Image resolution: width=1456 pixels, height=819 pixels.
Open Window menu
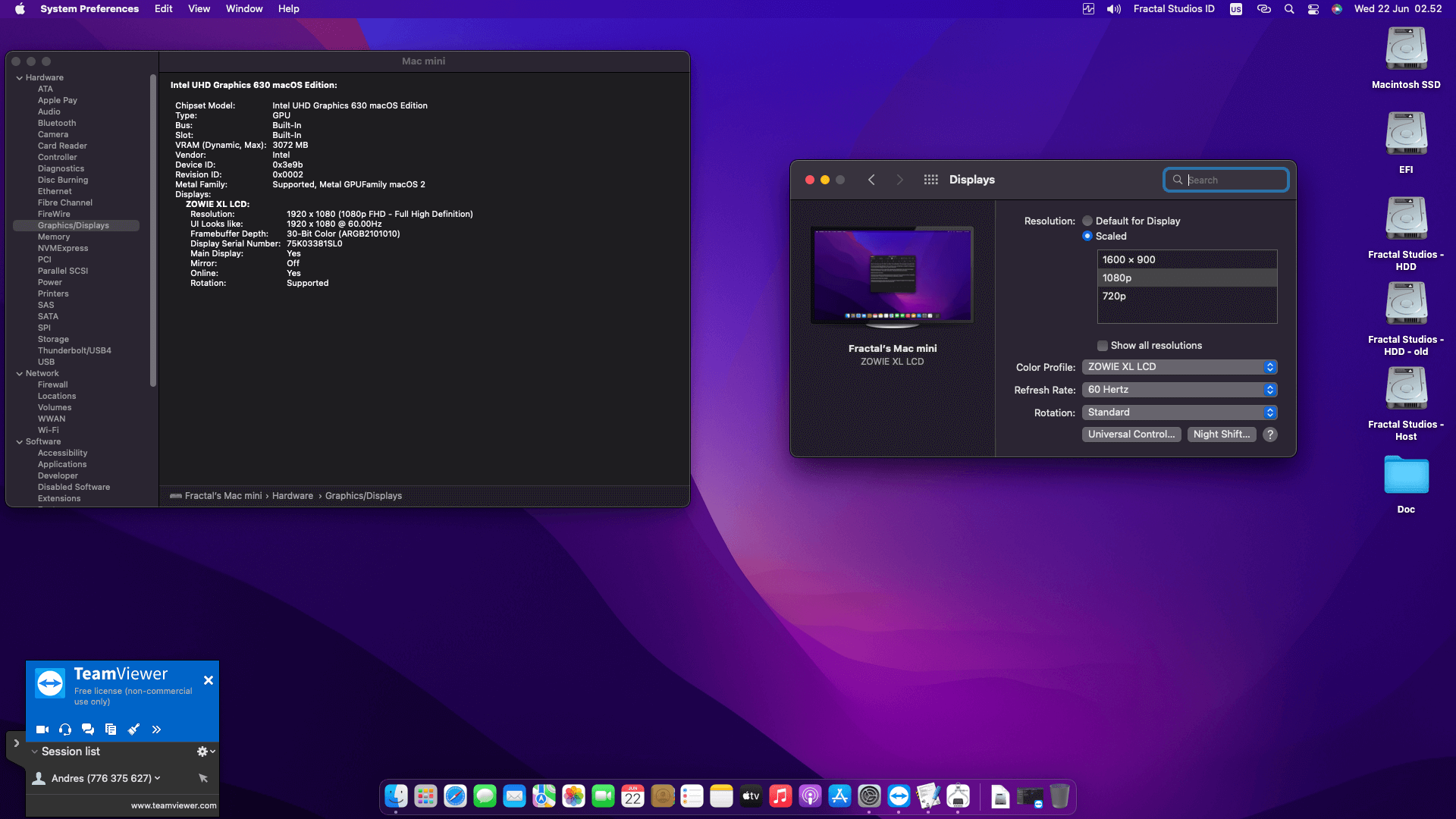coord(244,9)
